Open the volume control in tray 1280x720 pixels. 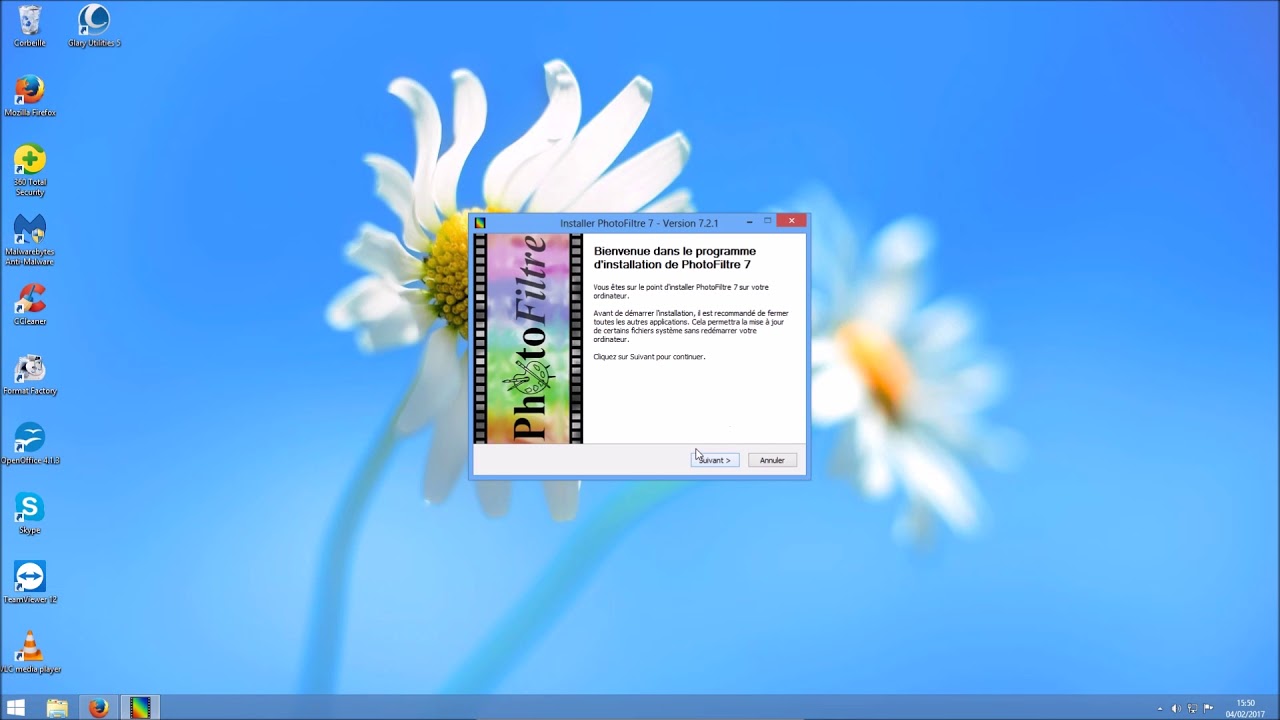[1176, 709]
